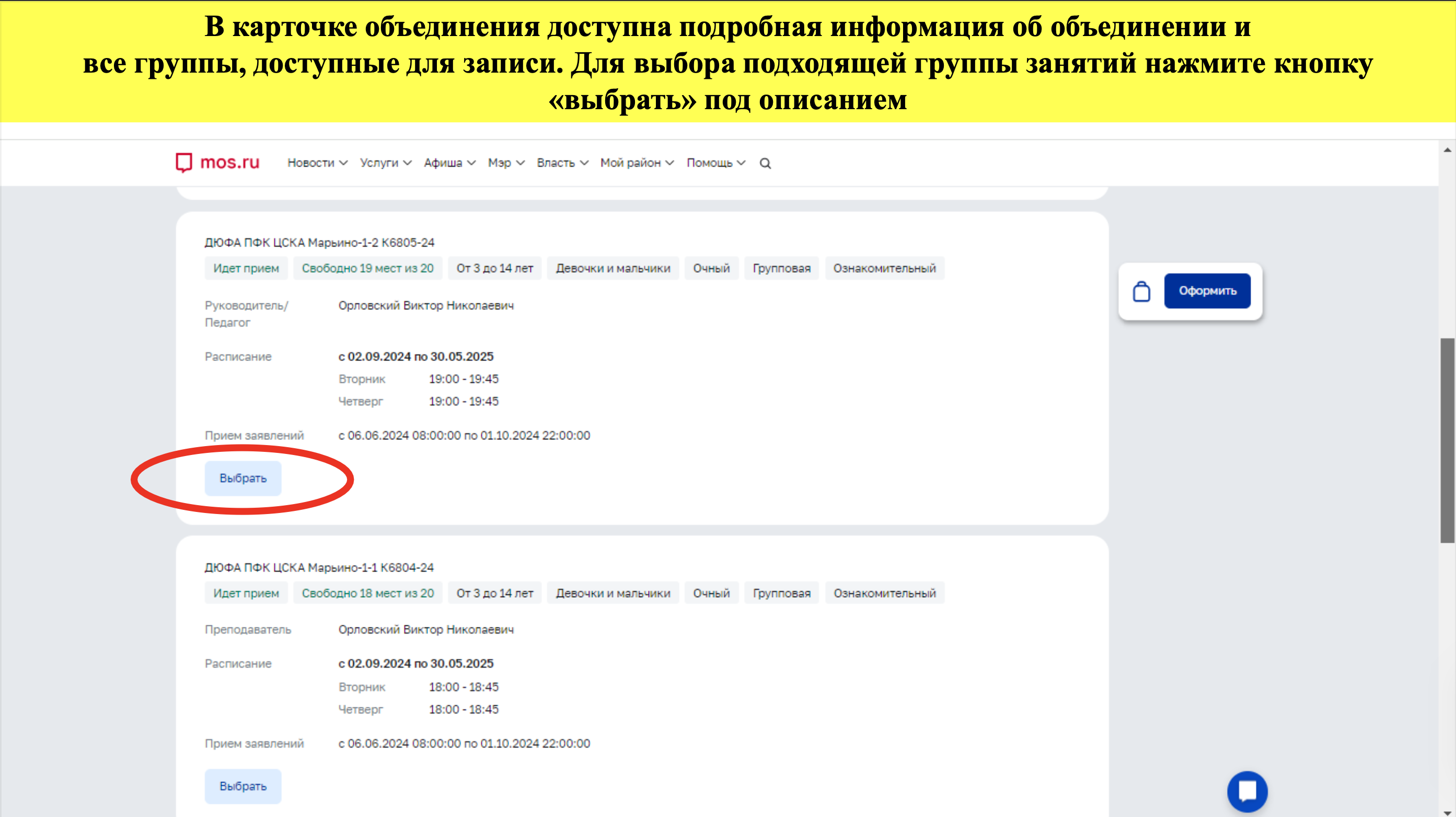1456x817 pixels.
Task: Click the scrollbar up arrow
Action: click(x=1448, y=150)
